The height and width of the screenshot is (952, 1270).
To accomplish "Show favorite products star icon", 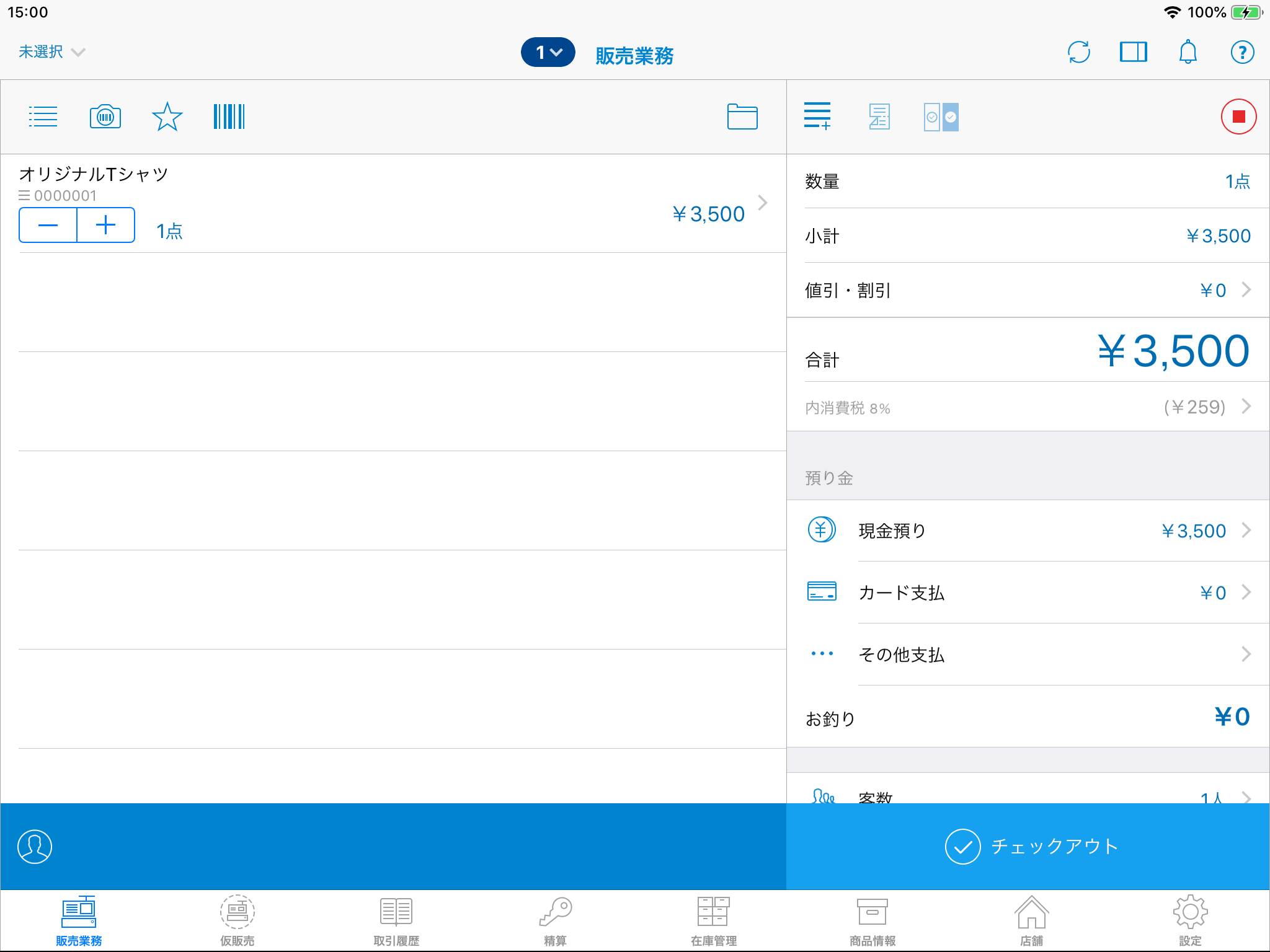I will pyautogui.click(x=167, y=117).
